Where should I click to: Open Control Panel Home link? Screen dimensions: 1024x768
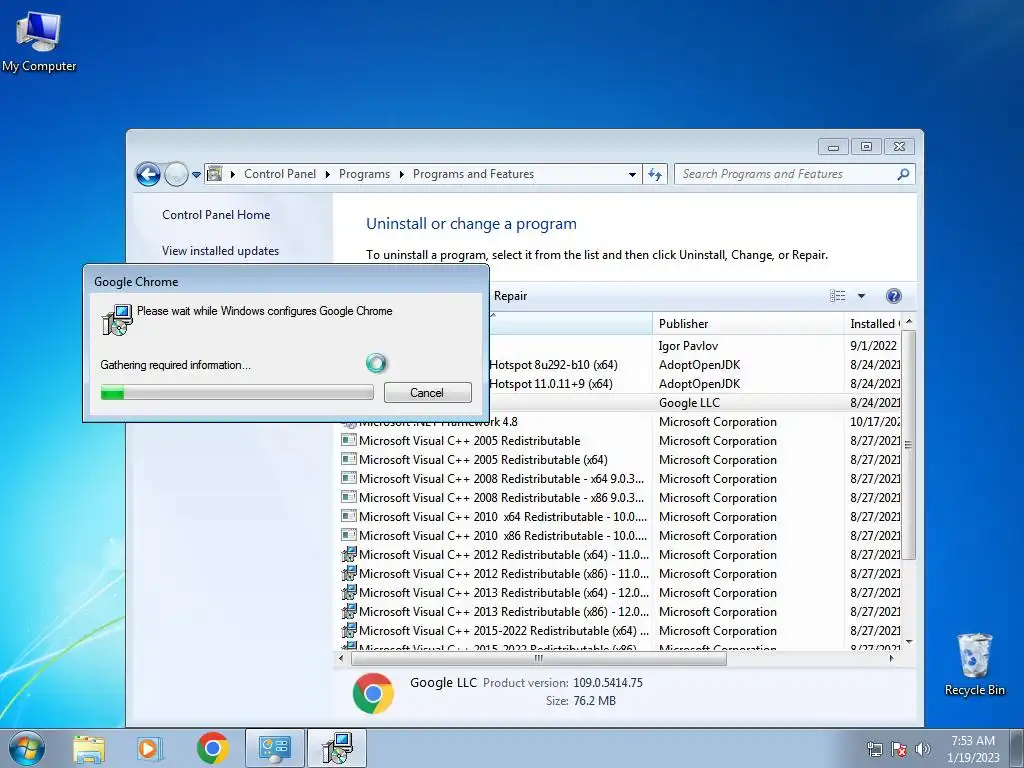[216, 215]
